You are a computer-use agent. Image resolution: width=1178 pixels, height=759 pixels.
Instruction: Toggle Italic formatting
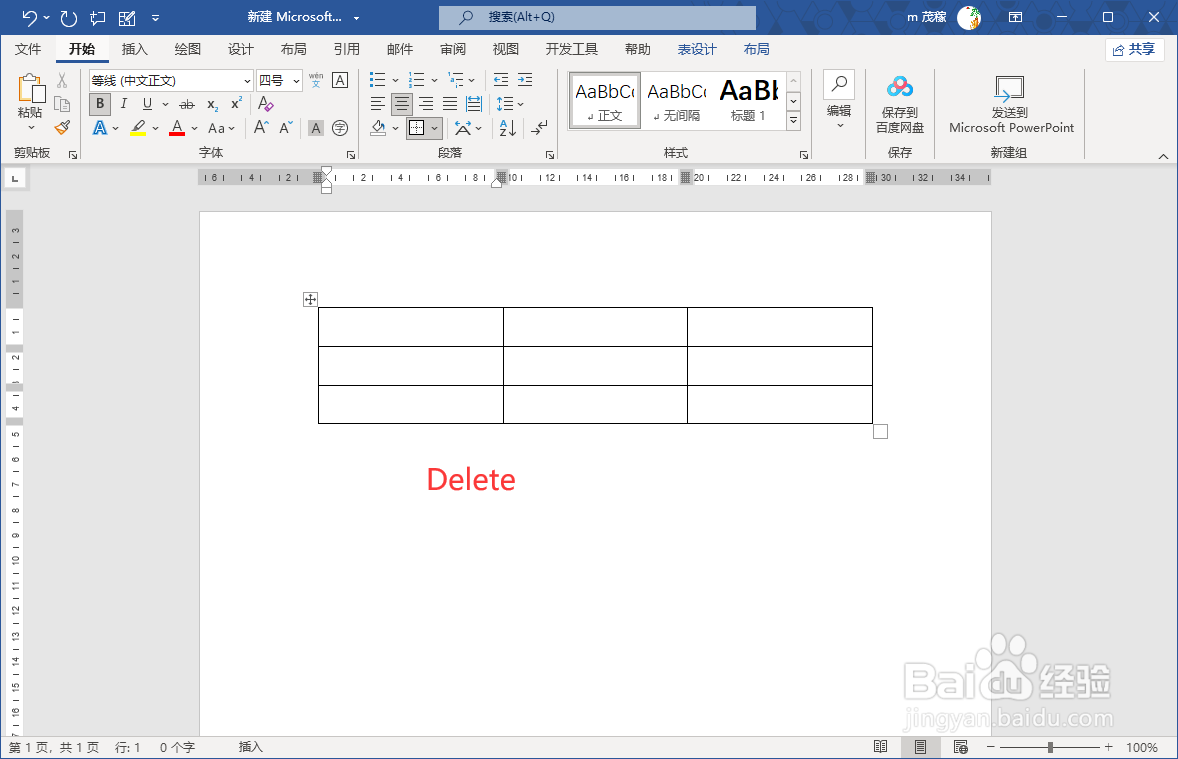(123, 104)
